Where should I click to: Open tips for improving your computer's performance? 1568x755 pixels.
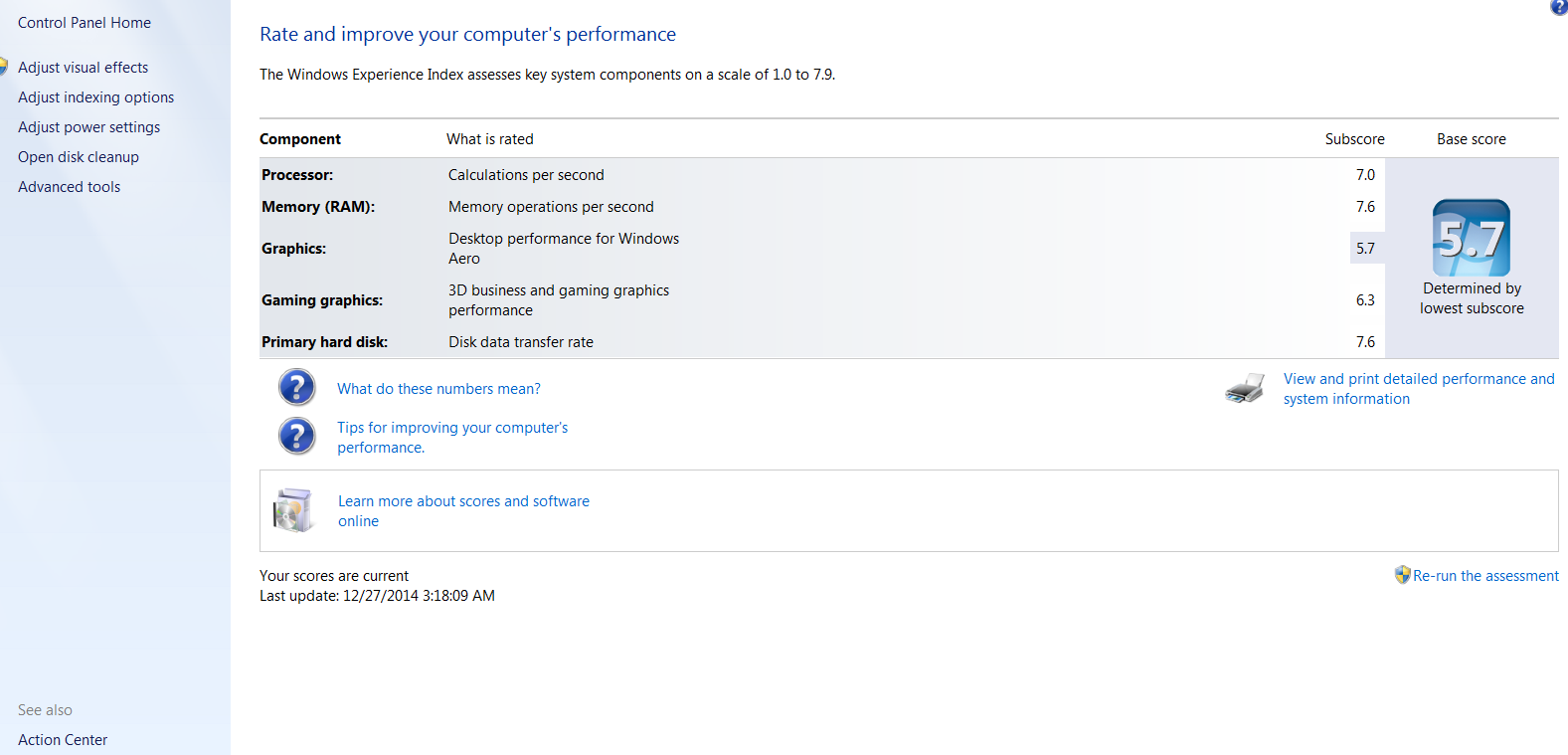tap(452, 428)
